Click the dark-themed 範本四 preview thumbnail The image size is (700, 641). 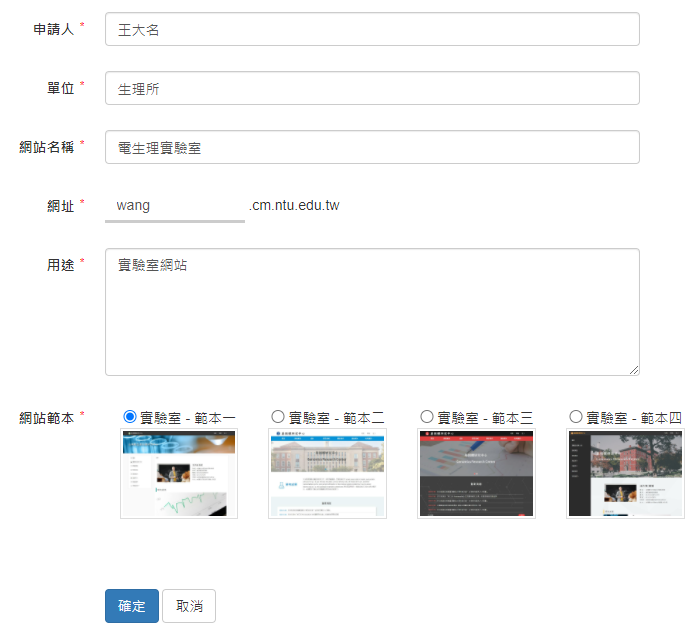(x=625, y=474)
